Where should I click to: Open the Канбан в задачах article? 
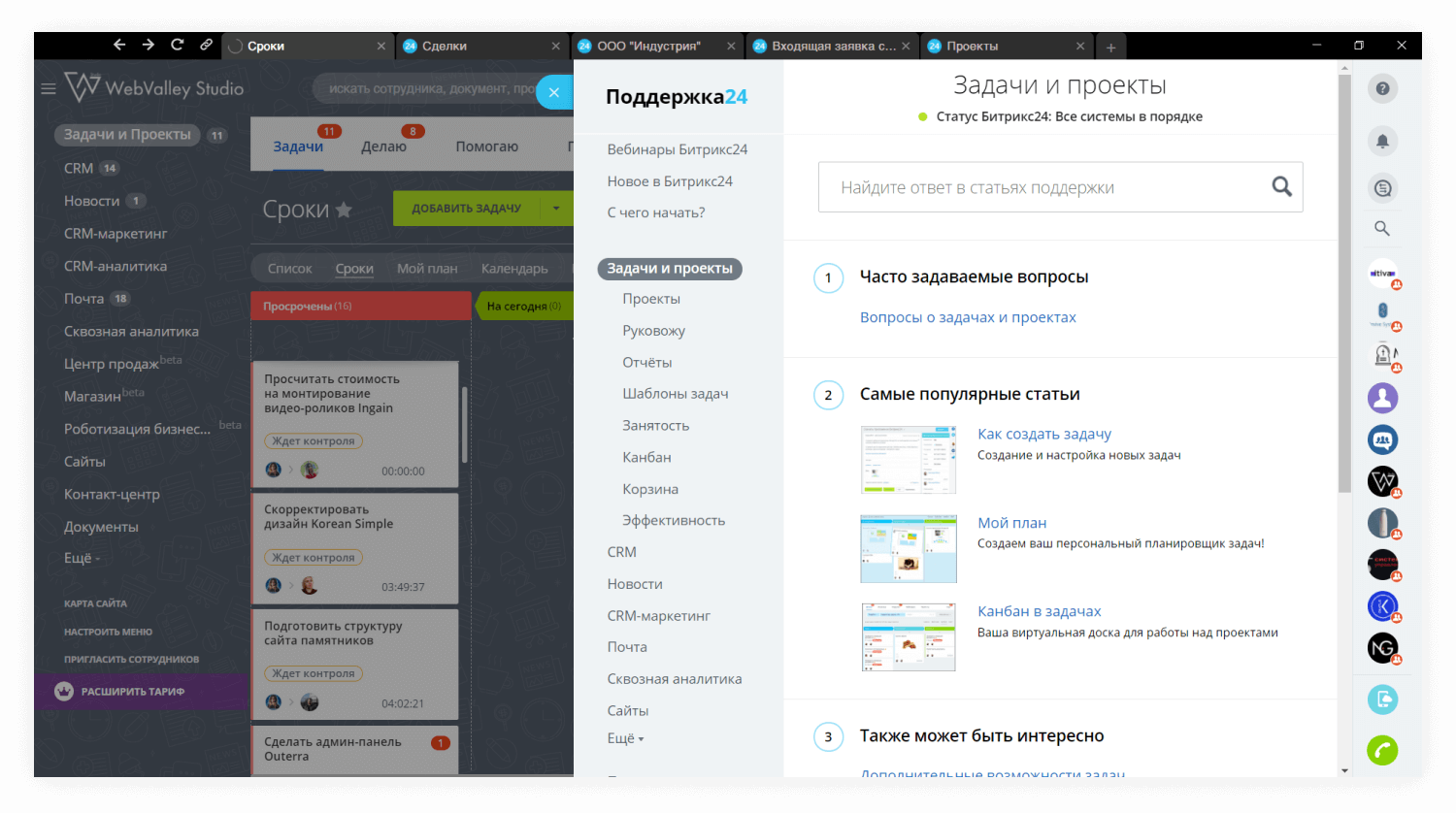click(x=1039, y=611)
